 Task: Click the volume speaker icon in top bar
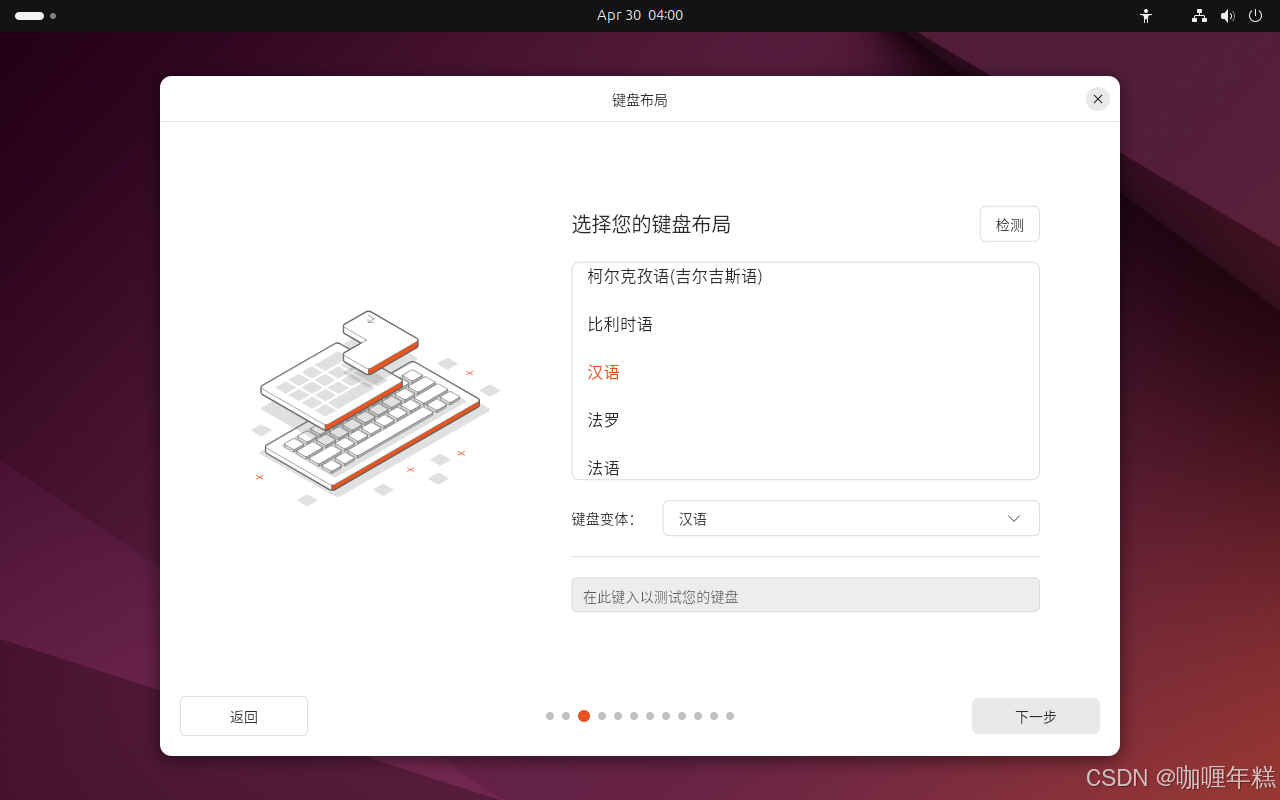(1228, 16)
